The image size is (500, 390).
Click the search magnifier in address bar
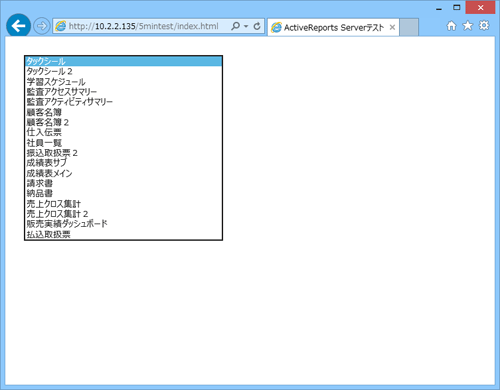tap(235, 26)
